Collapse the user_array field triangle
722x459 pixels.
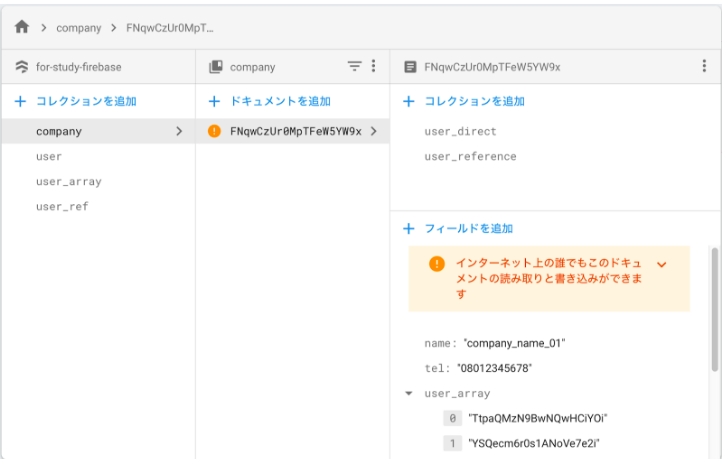point(408,394)
